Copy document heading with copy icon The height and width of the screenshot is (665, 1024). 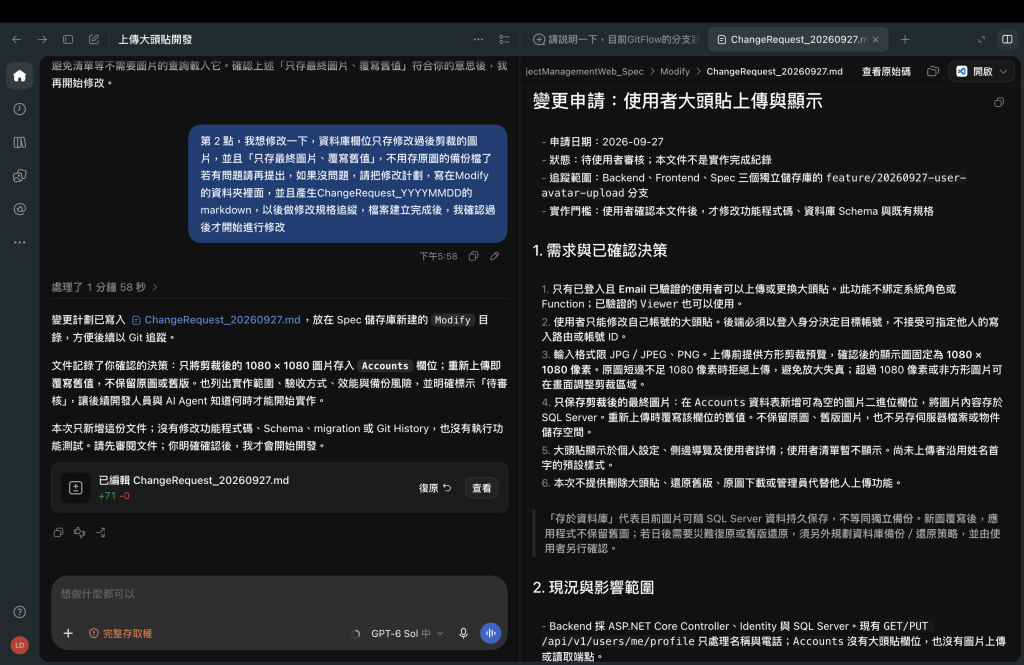click(x=999, y=103)
